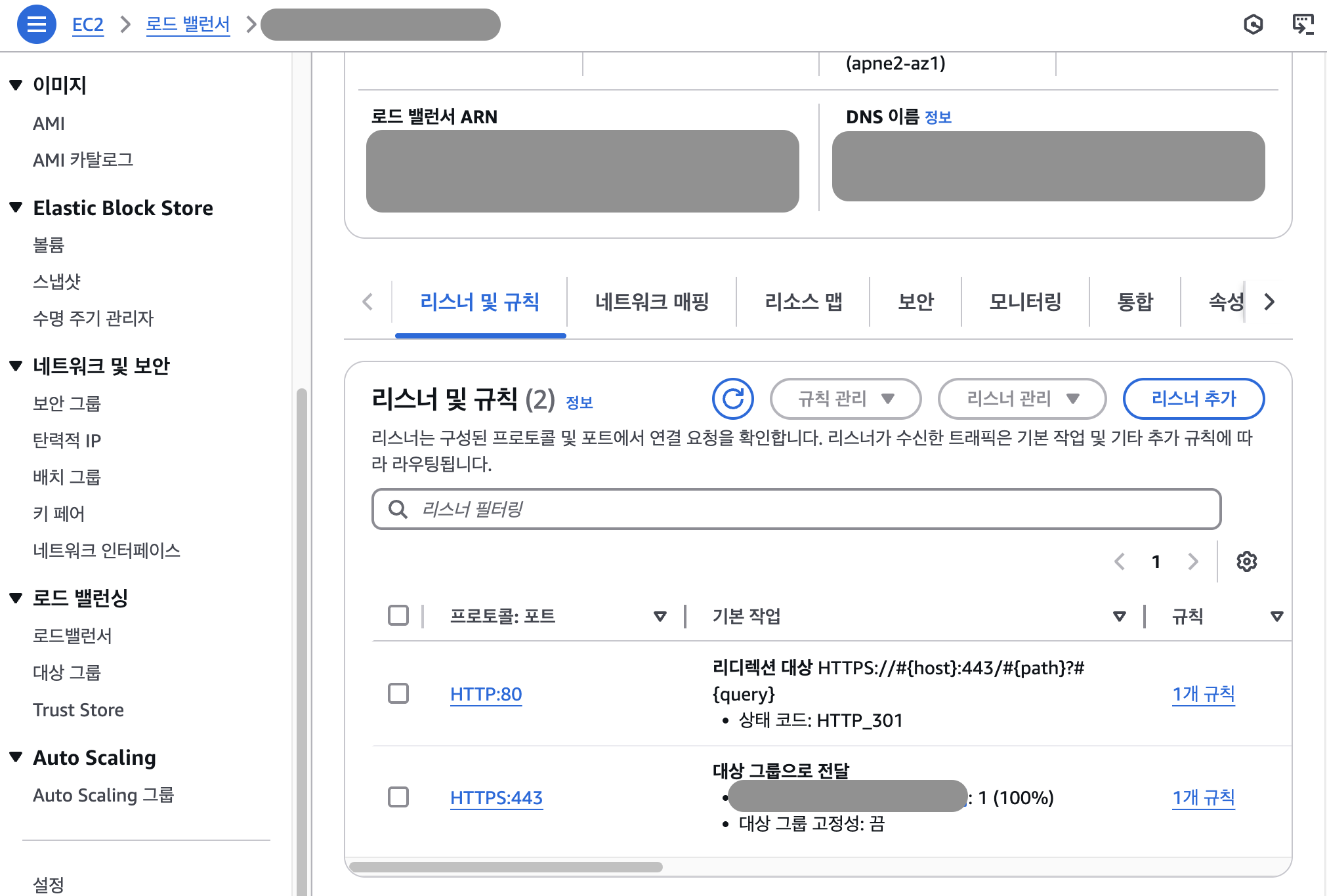Check the HTTP:80 listener row
Screen dimensions: 1327x896
click(x=398, y=693)
